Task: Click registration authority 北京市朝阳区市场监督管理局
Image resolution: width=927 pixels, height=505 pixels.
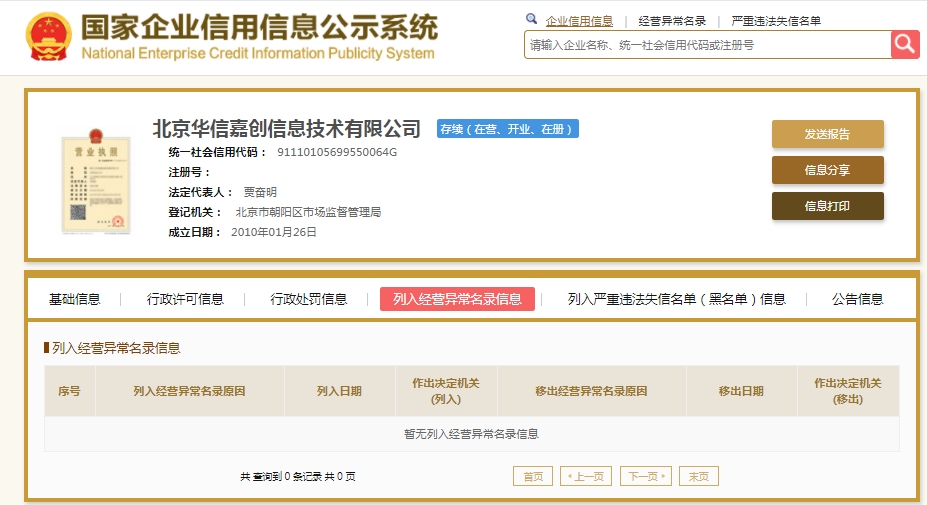Action: pyautogui.click(x=308, y=212)
